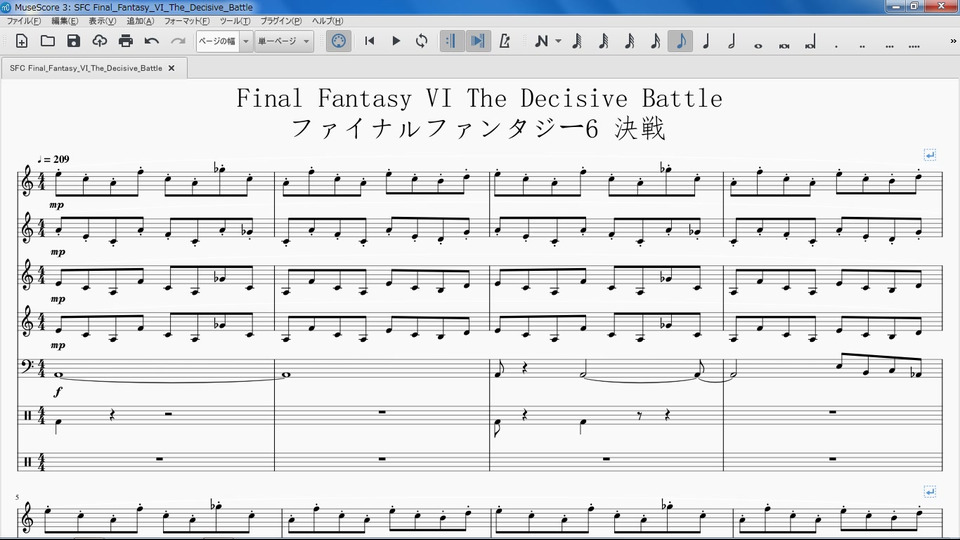
Task: Start playback with the play button
Action: coord(396,41)
